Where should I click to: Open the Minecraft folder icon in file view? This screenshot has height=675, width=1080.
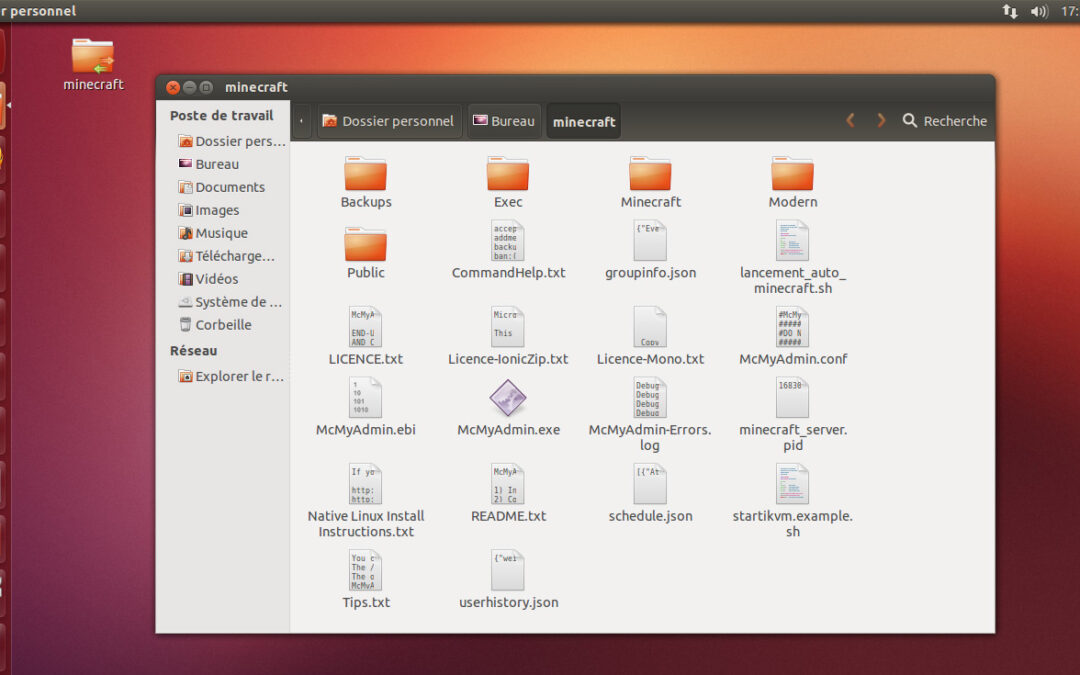tap(650, 174)
